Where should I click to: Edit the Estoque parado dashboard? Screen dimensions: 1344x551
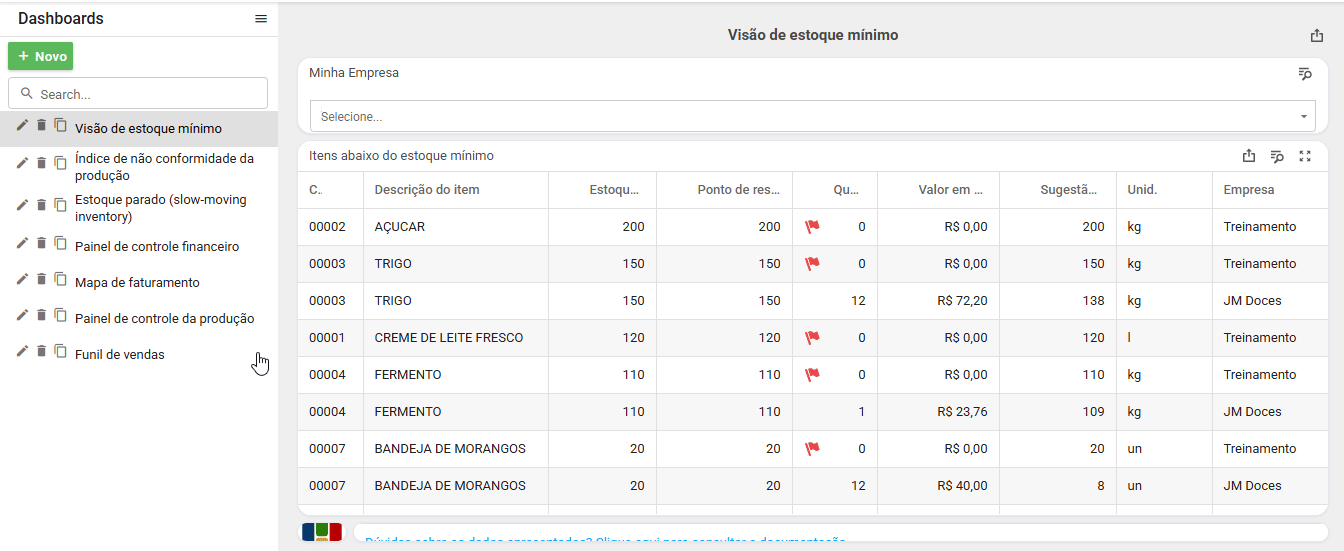click(x=22, y=204)
